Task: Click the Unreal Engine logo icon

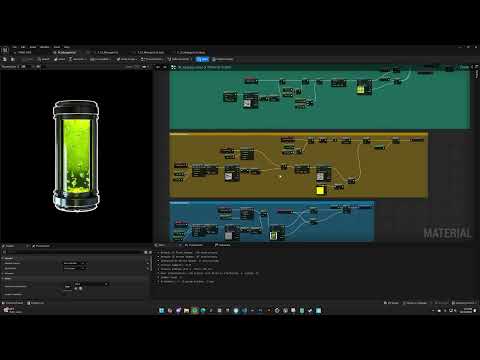Action: (5, 50)
